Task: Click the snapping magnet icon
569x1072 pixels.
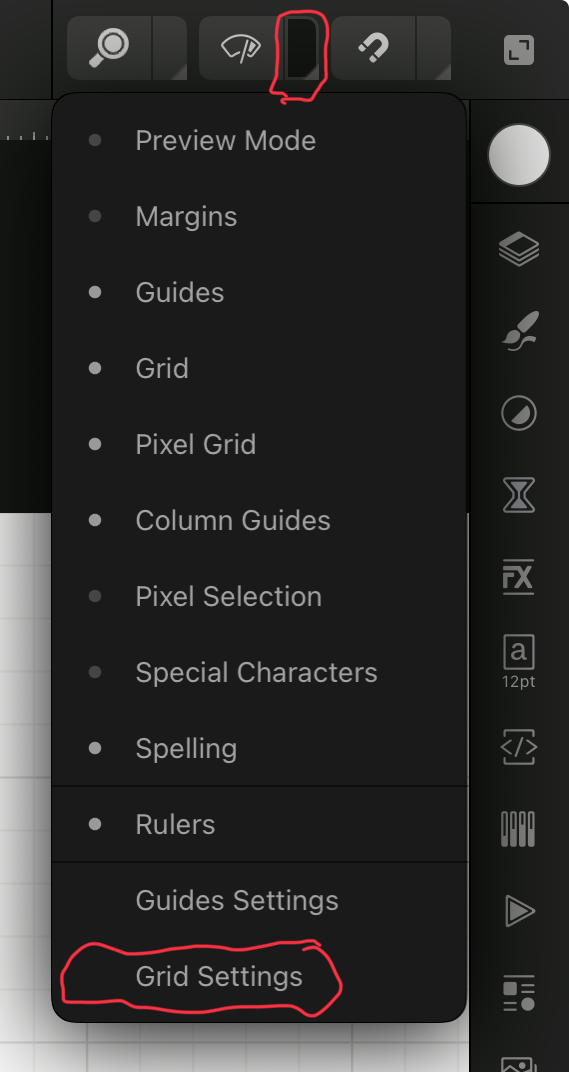Action: click(x=373, y=49)
